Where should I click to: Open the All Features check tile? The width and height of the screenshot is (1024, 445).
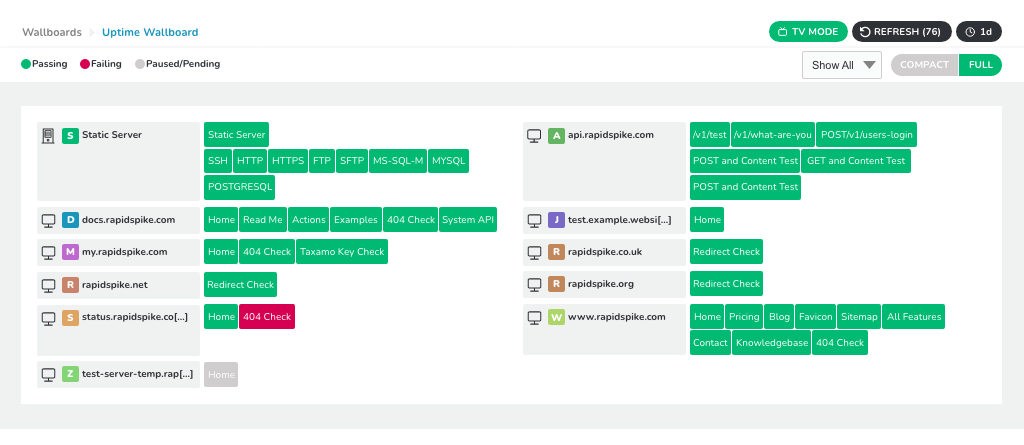click(x=914, y=317)
